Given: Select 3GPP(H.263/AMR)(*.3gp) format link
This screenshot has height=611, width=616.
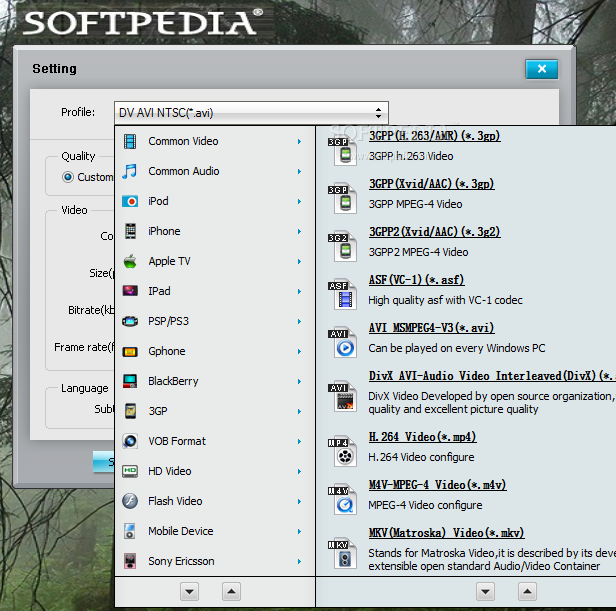Looking at the screenshot, I should click(434, 136).
